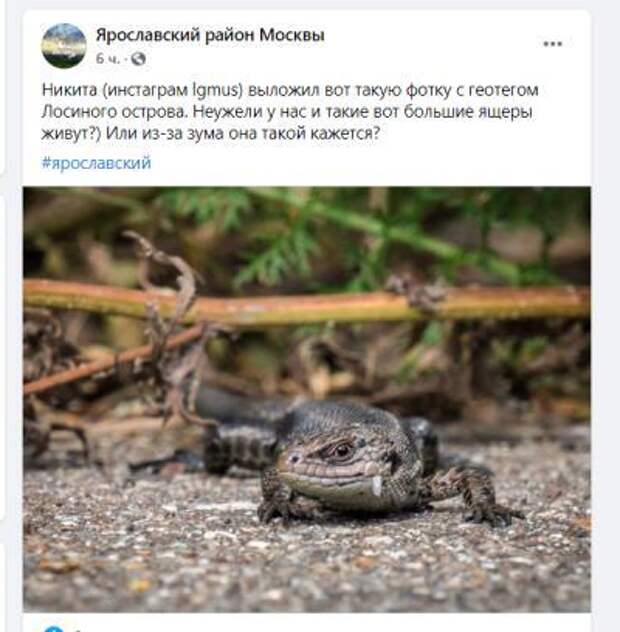Click the asphalt foreground of the photo
This screenshot has height=632, width=620.
point(306,564)
